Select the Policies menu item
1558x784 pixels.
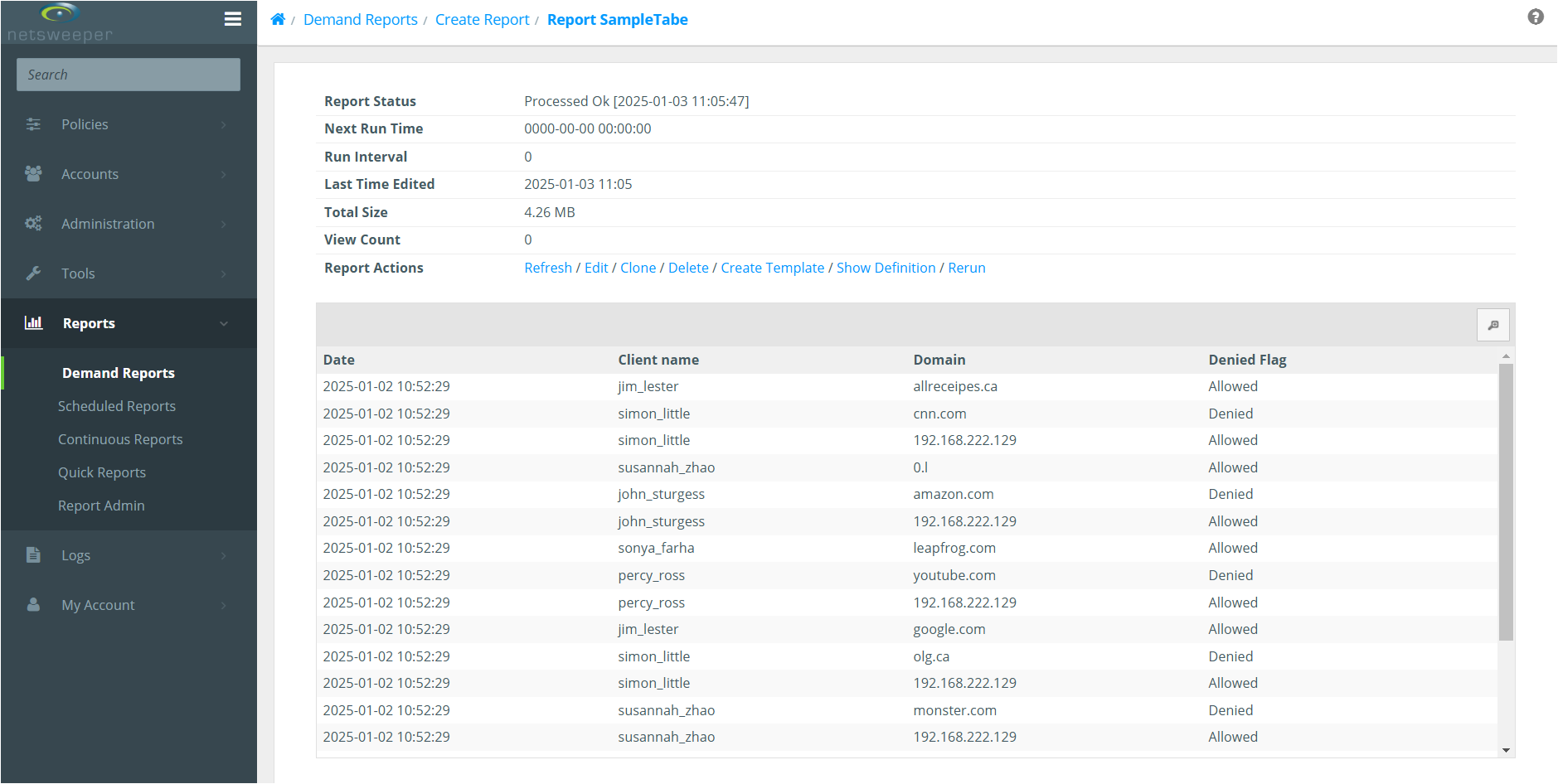(129, 124)
